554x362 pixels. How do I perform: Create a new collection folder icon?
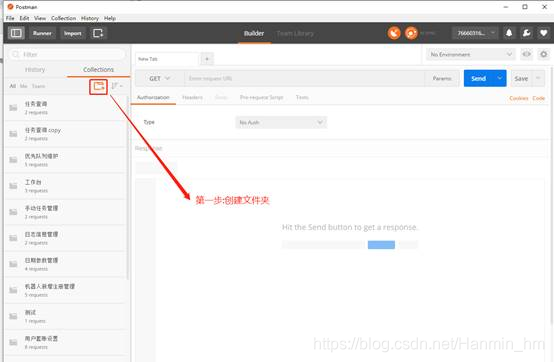98,86
